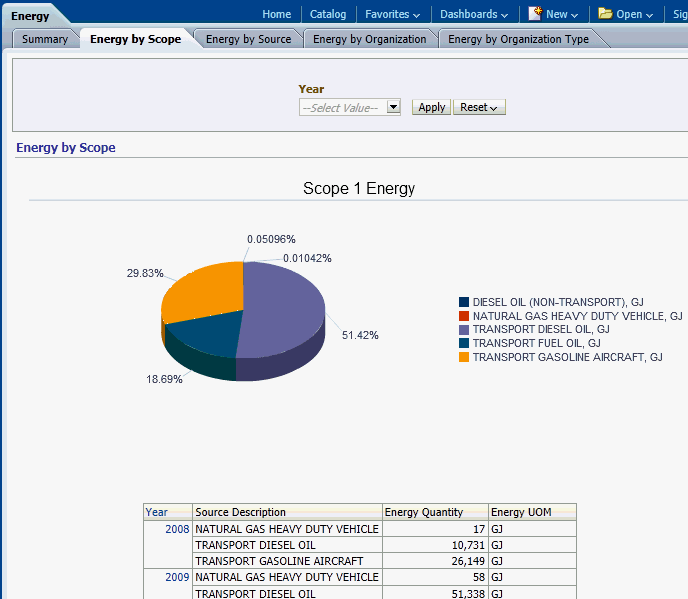Screen dimensions: 688x599
Task: Click the Transport Fuel Oil legend swatch
Action: tap(464, 343)
